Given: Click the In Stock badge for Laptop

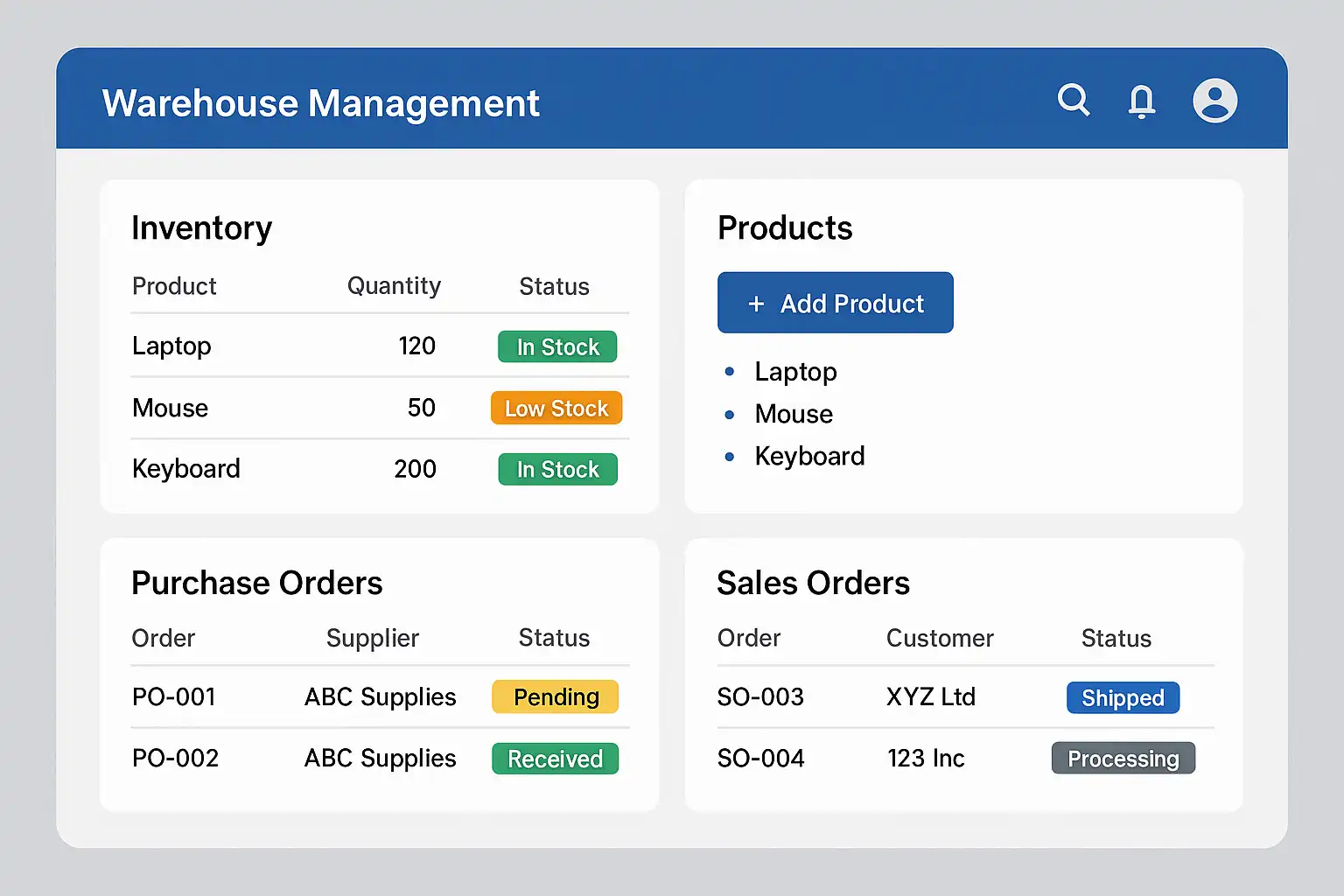Looking at the screenshot, I should [557, 347].
